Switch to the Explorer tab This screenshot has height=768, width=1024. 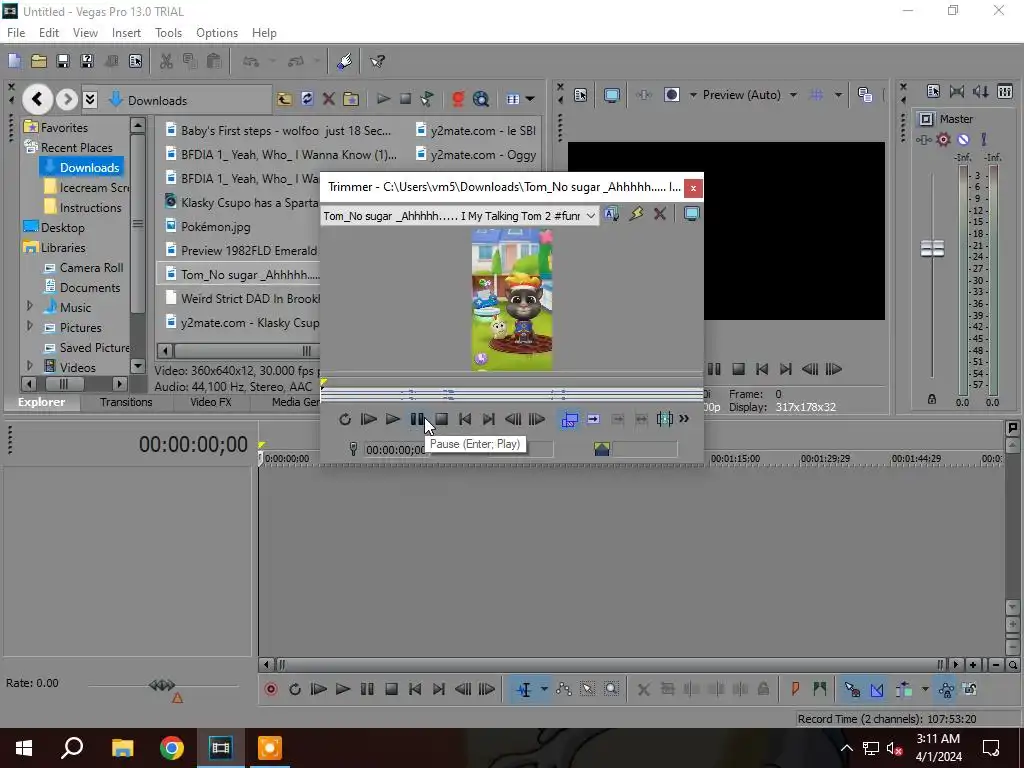pyautogui.click(x=41, y=402)
